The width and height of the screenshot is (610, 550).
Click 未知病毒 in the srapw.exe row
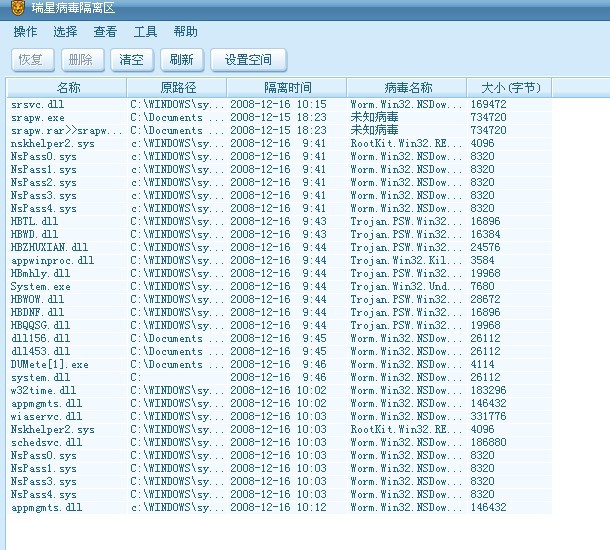(374, 117)
